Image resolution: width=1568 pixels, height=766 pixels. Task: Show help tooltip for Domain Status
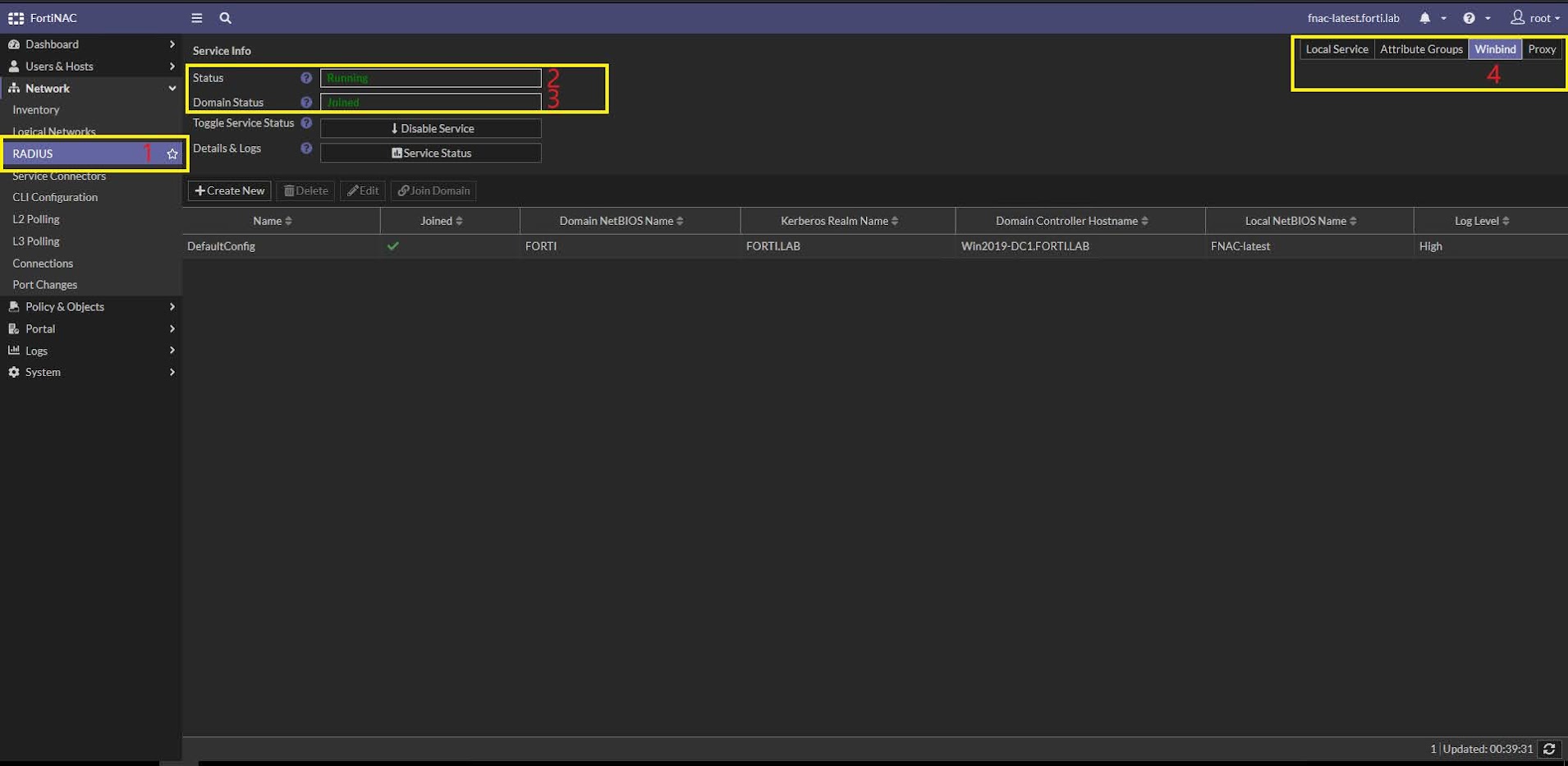click(x=306, y=103)
